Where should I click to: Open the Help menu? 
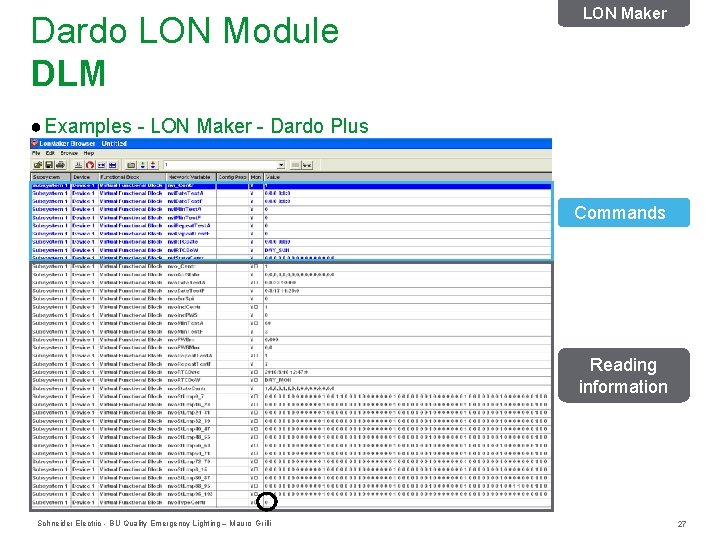[x=89, y=153]
